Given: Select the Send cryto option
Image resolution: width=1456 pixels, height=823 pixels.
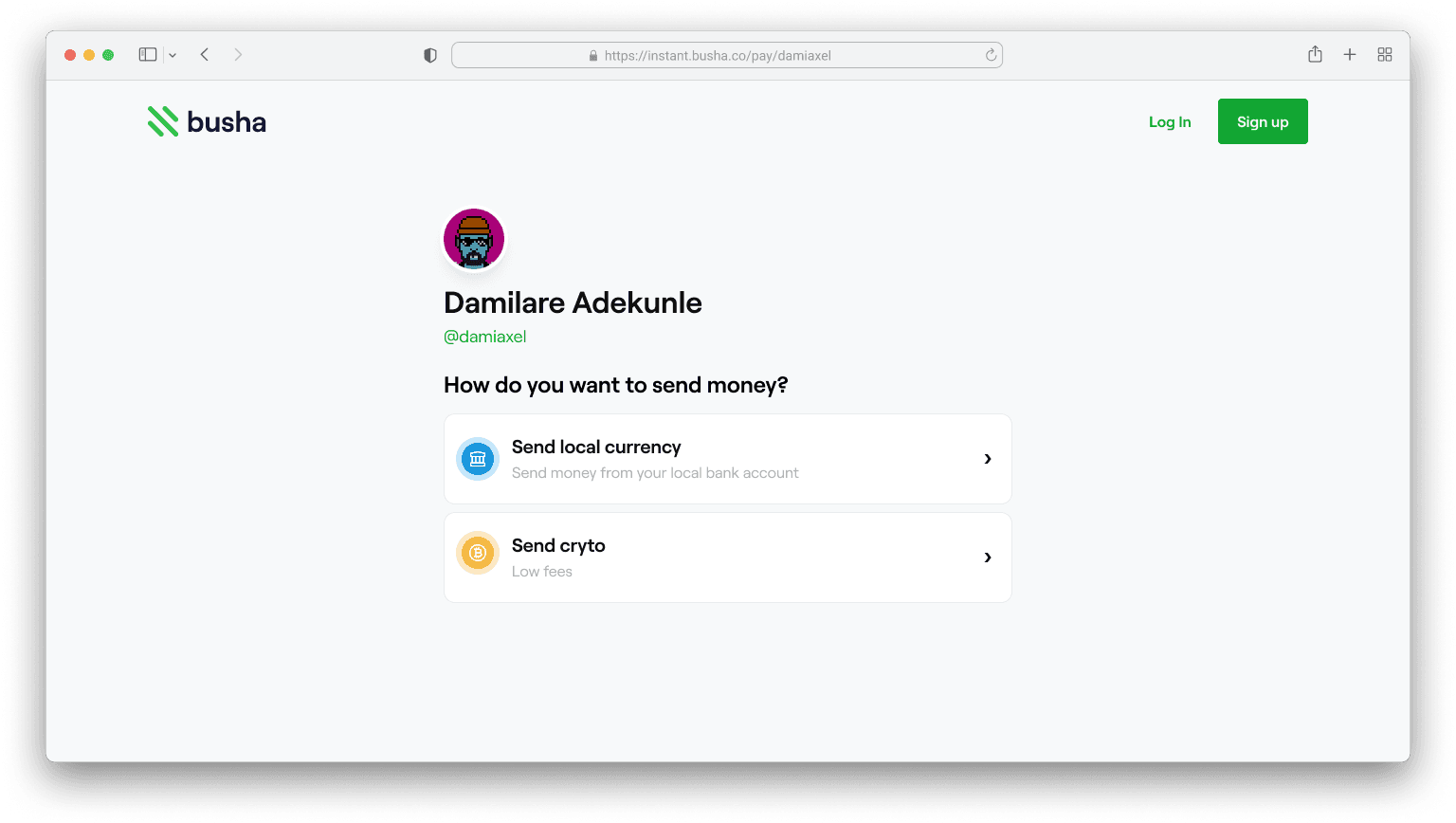Looking at the screenshot, I should (x=728, y=558).
